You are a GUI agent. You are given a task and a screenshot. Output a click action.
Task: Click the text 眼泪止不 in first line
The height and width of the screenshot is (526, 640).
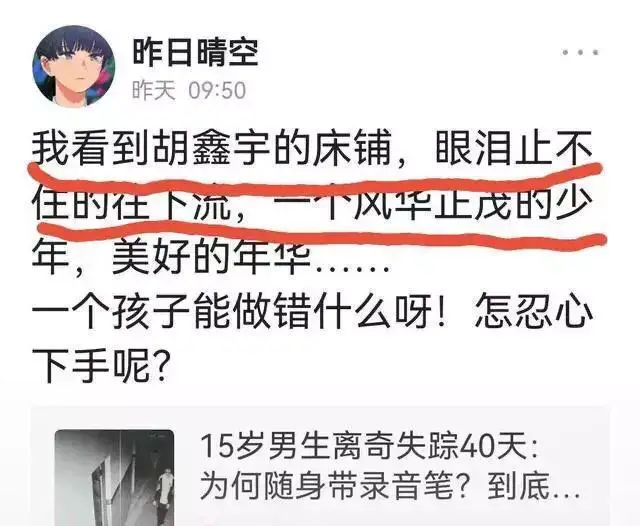514,148
